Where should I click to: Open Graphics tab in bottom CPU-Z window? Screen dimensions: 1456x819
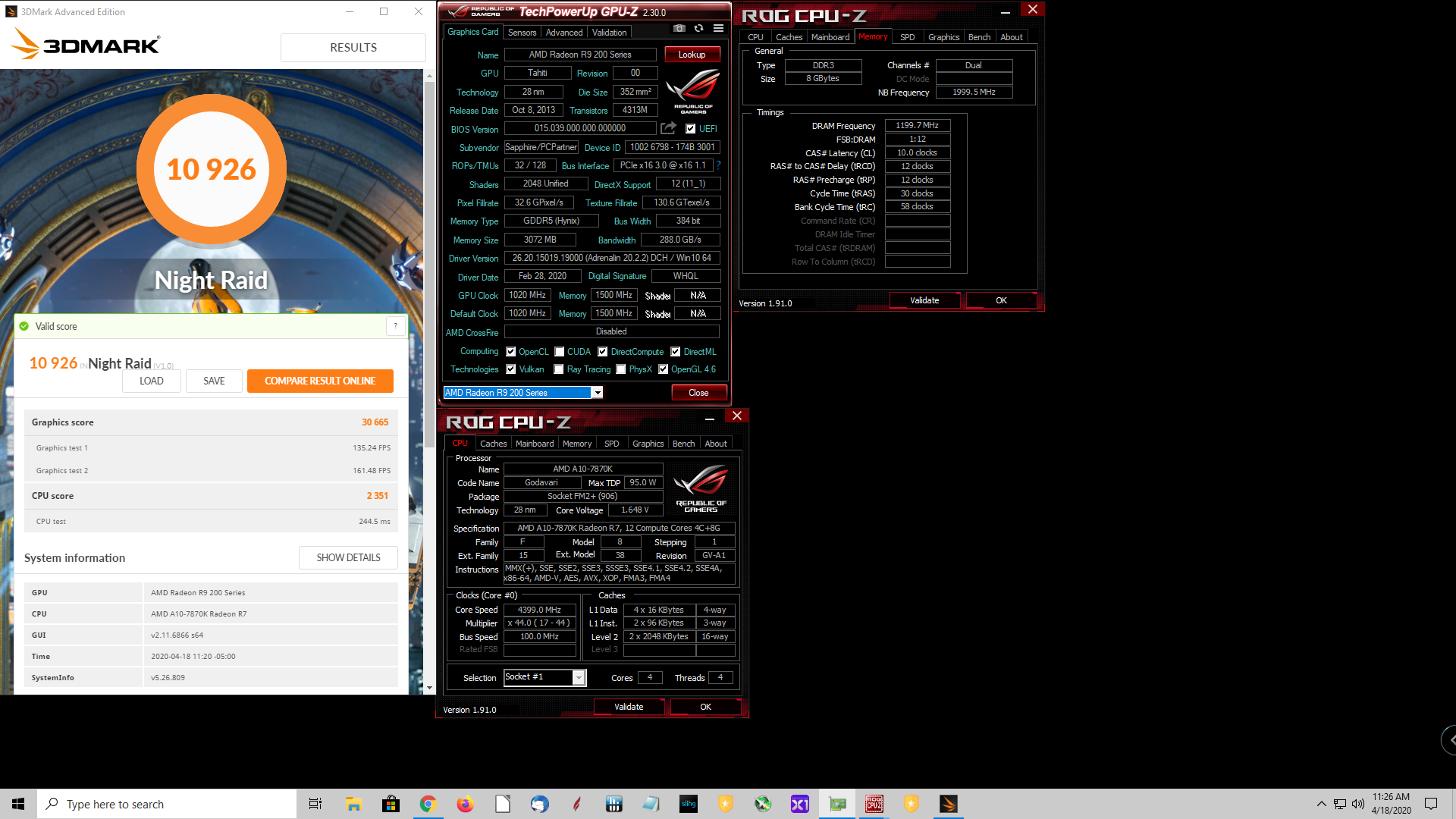pyautogui.click(x=648, y=444)
